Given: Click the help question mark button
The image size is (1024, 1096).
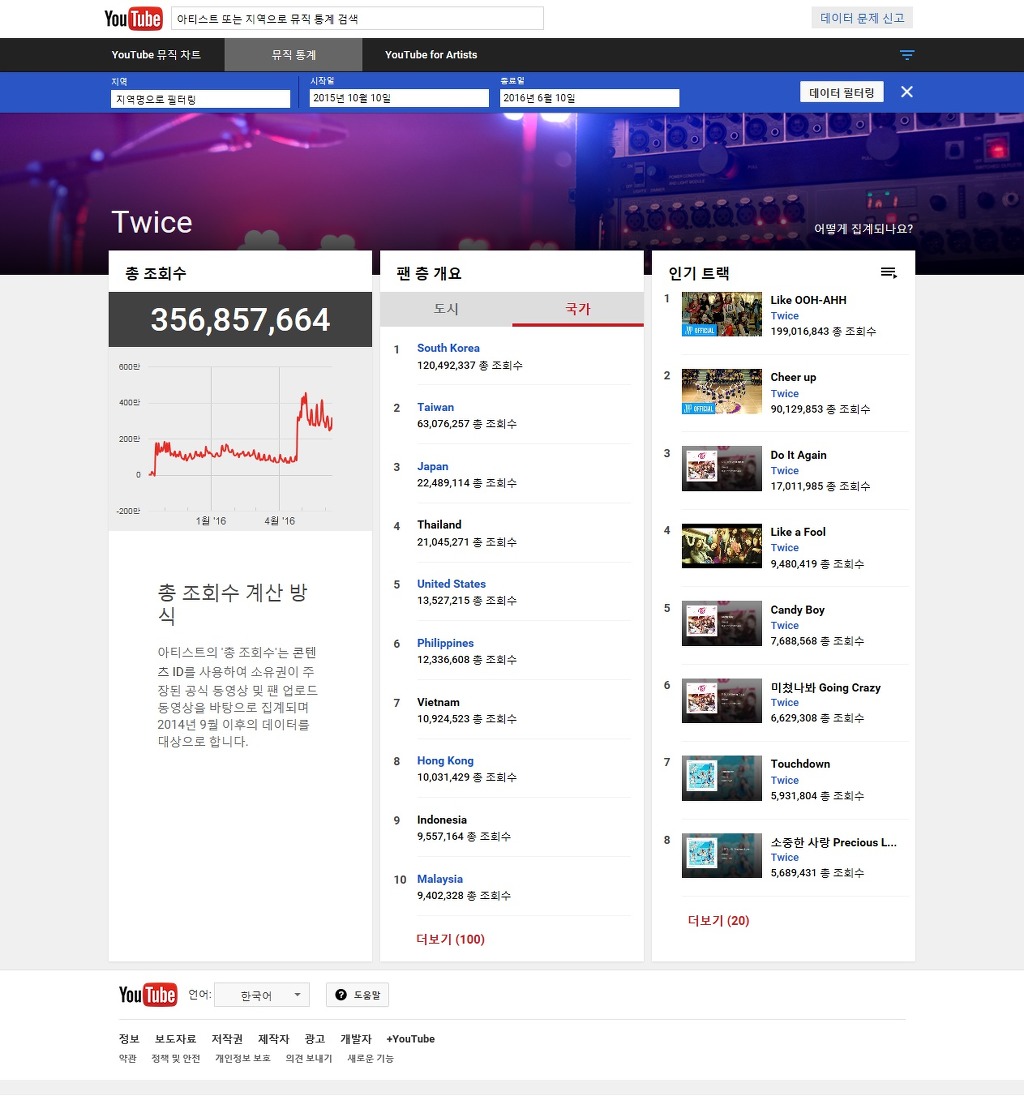Looking at the screenshot, I should (357, 995).
